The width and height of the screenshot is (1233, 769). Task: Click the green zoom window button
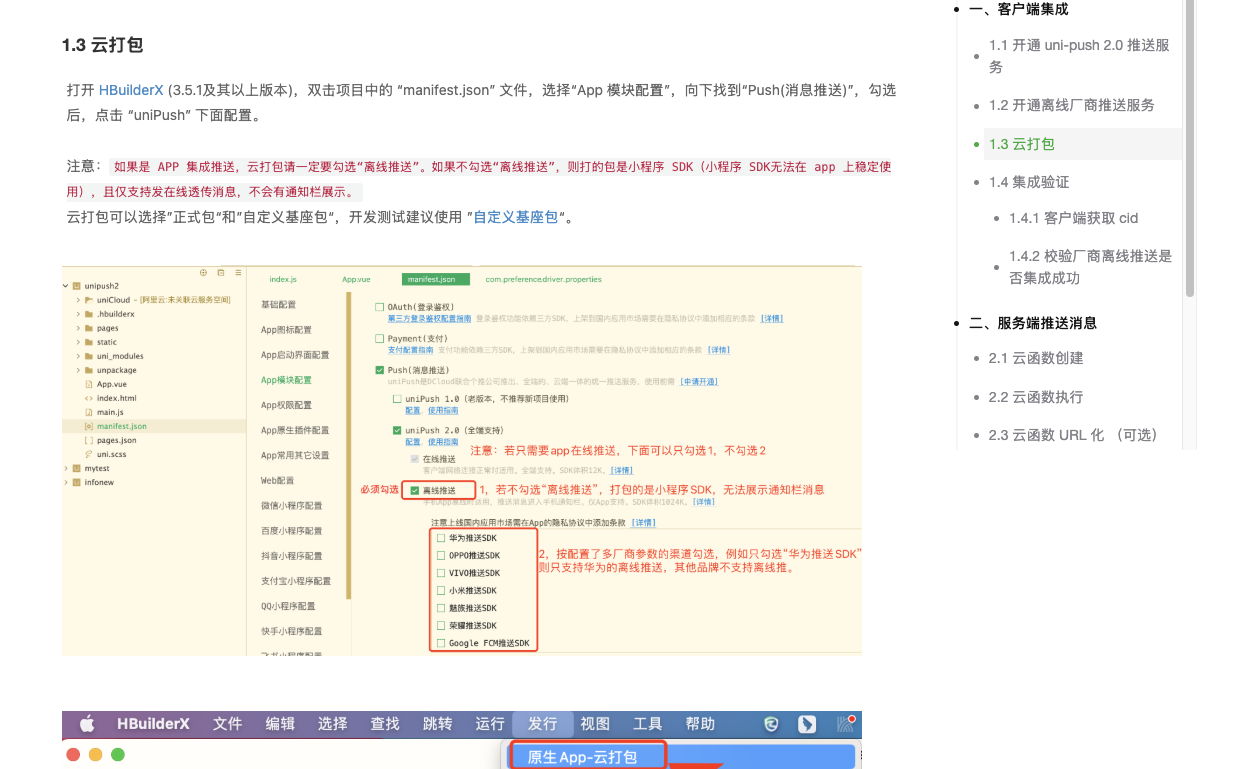[x=118, y=755]
